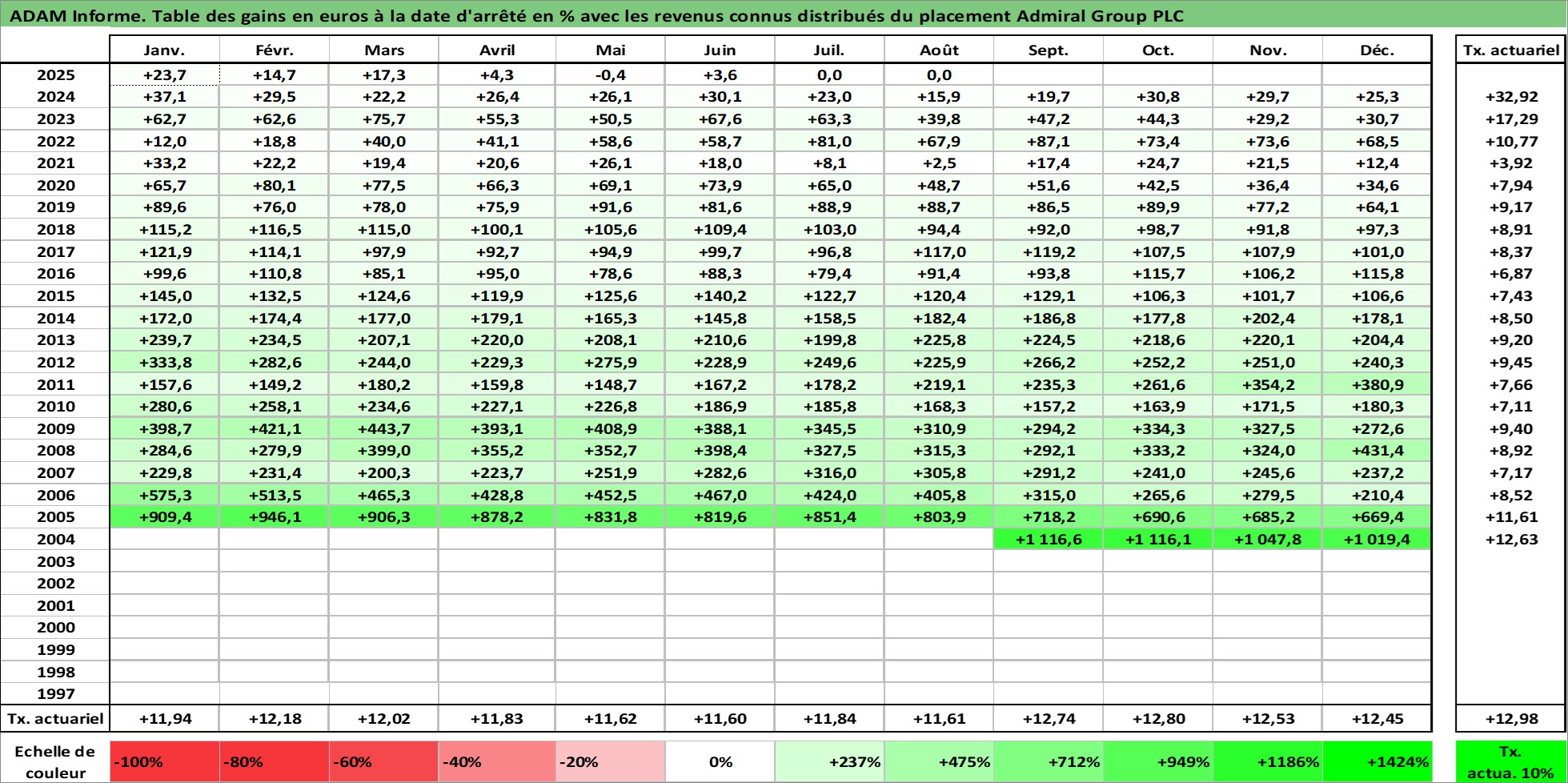Select the Oct. actuarial total +12,80
Viewport: 1568px width, 783px height.
pos(1158,719)
